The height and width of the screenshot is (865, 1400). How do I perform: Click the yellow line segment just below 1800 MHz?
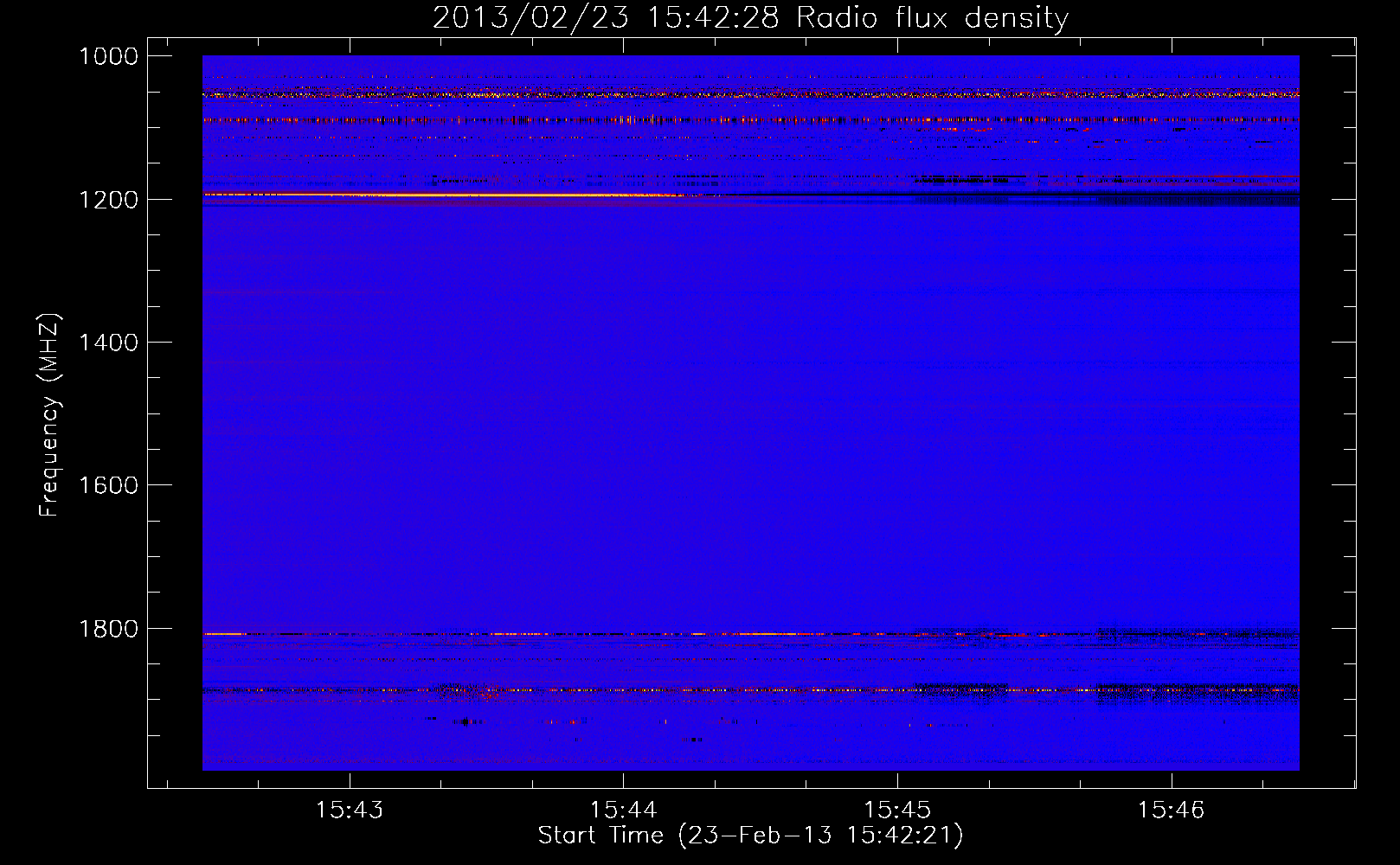(224, 634)
